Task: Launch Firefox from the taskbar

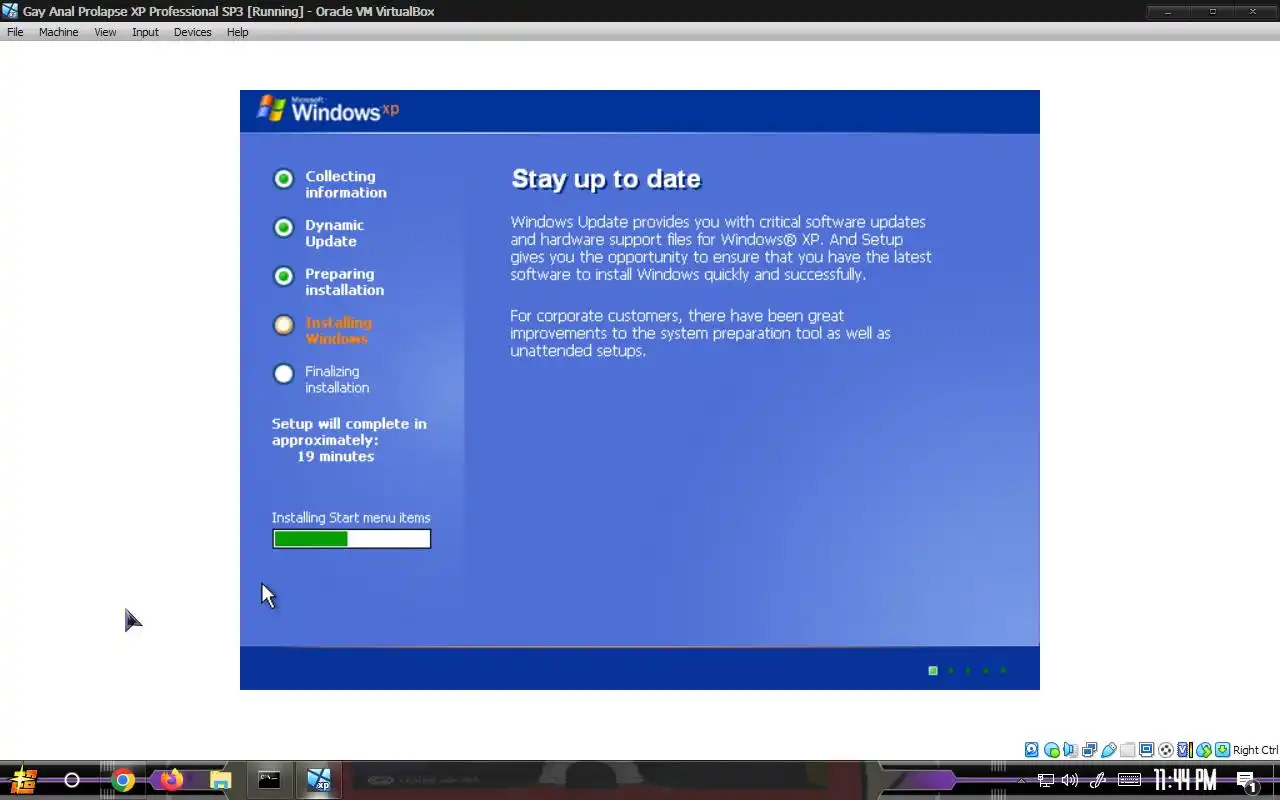Action: [172, 780]
